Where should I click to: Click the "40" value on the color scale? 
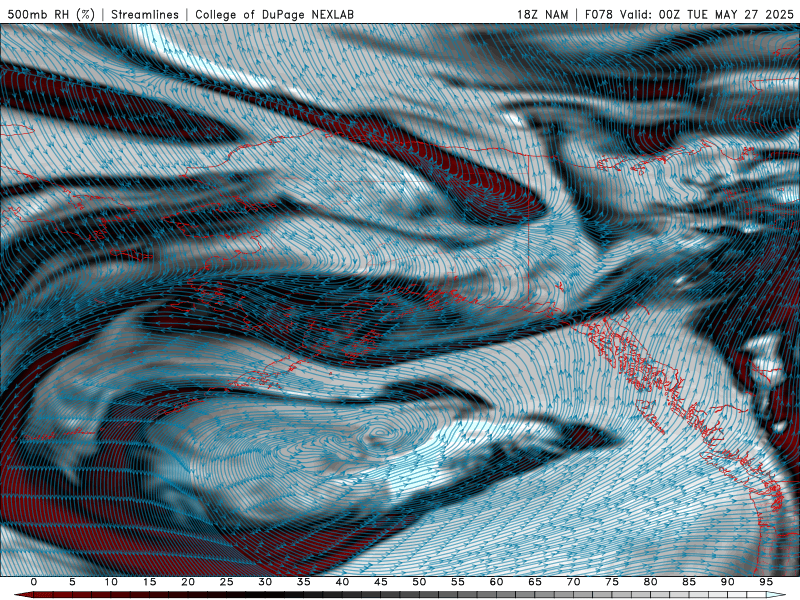(342, 582)
